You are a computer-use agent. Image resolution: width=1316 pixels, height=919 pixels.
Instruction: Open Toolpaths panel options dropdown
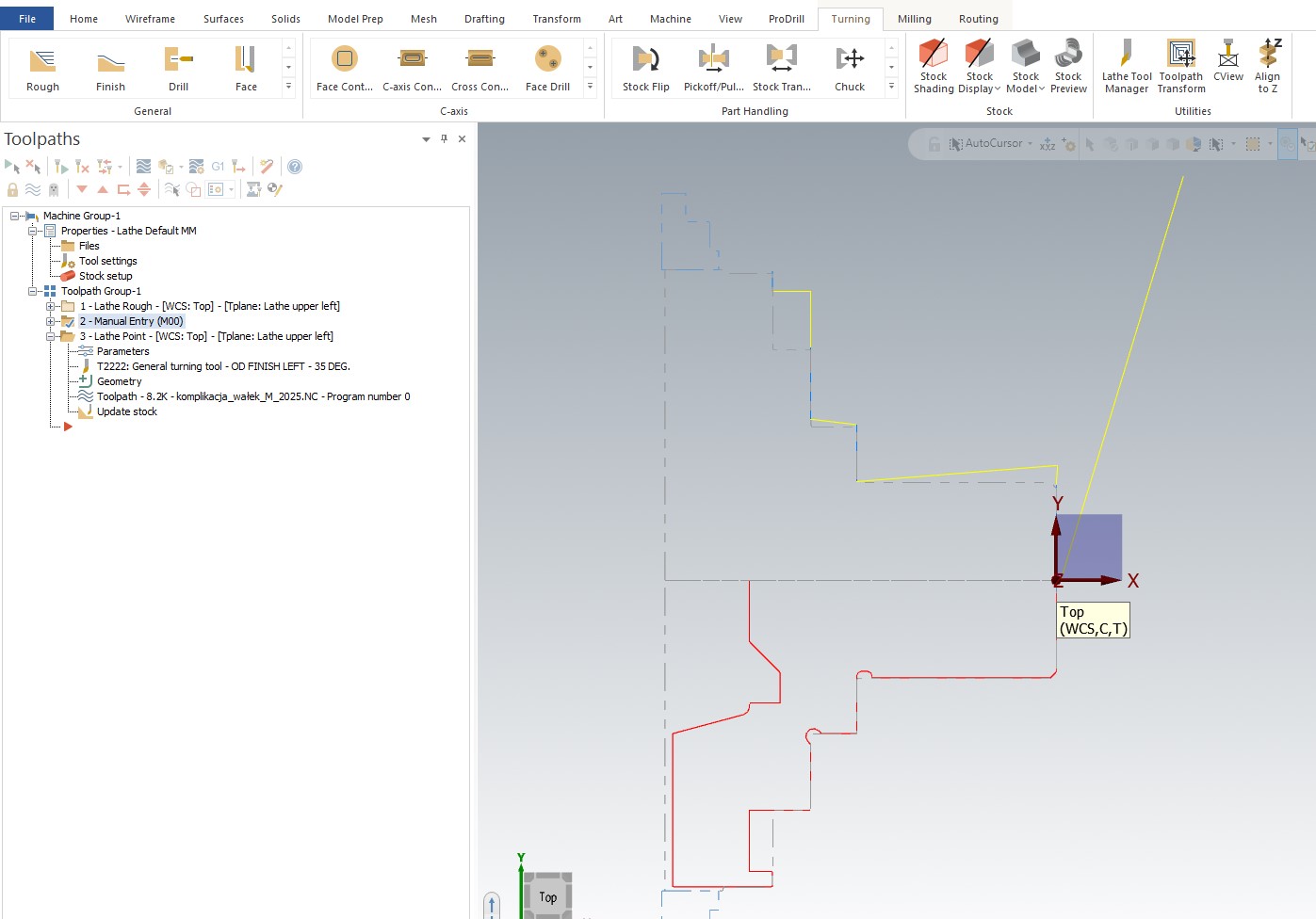click(426, 138)
